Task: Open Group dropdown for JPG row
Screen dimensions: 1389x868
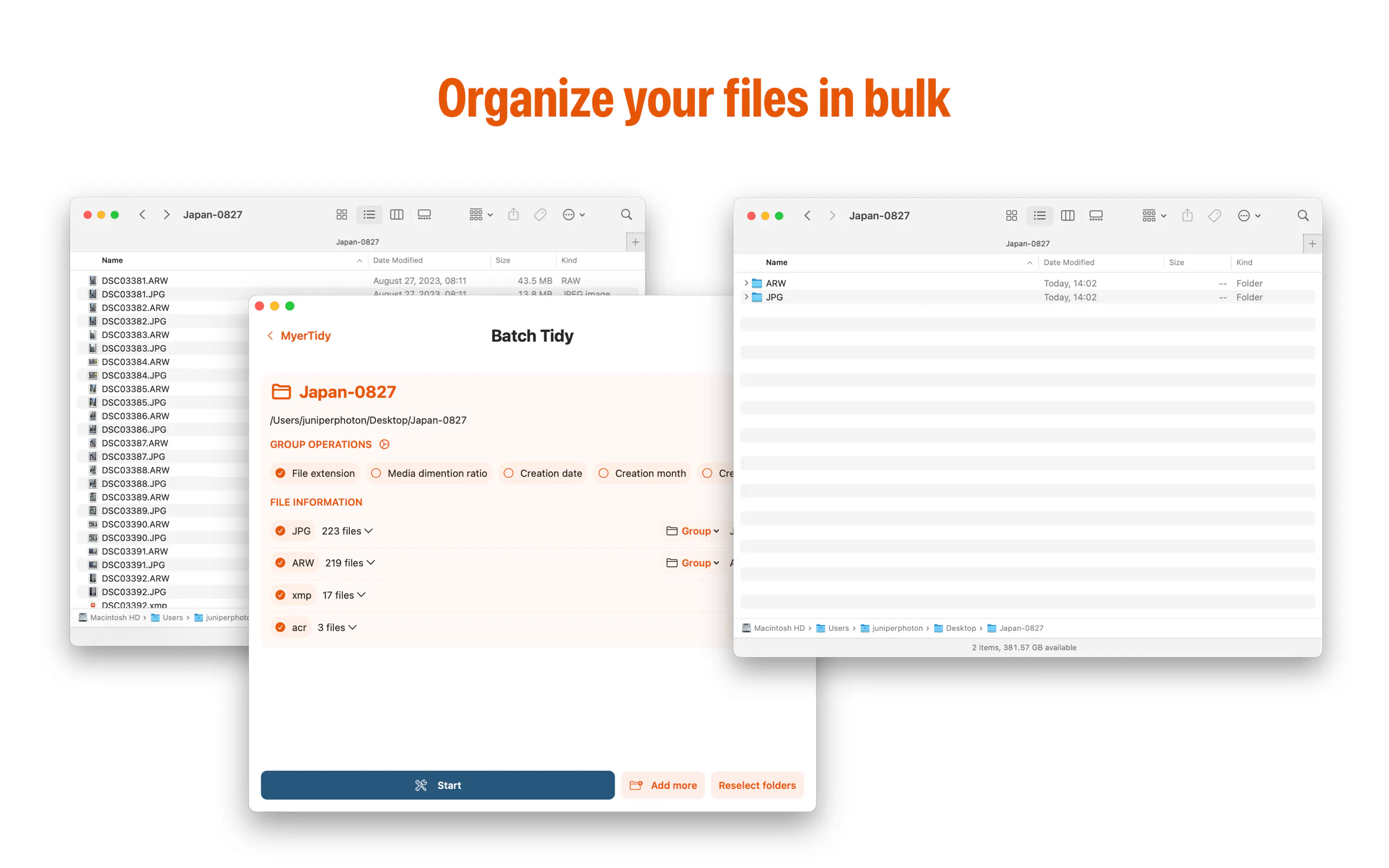Action: (693, 531)
